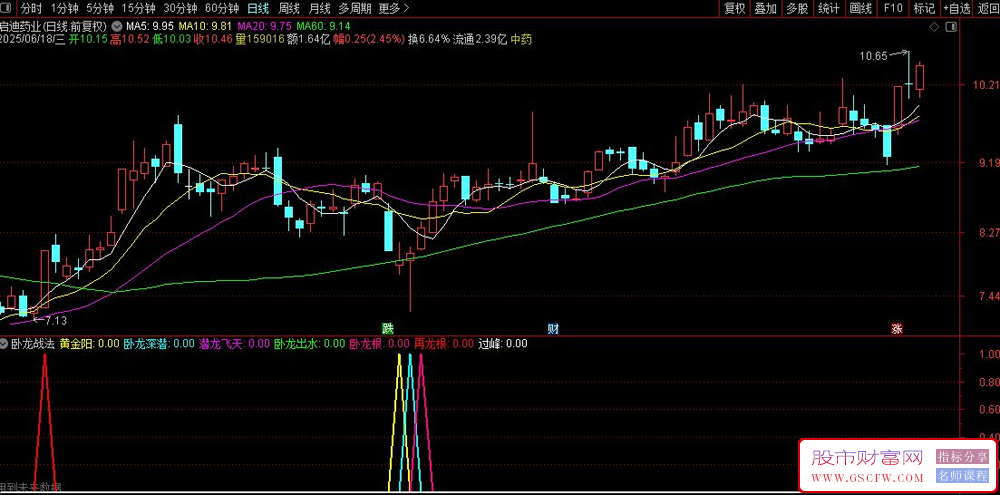Select the 60分钟 period tab
Screen dimensions: 1000x495
pos(222,8)
